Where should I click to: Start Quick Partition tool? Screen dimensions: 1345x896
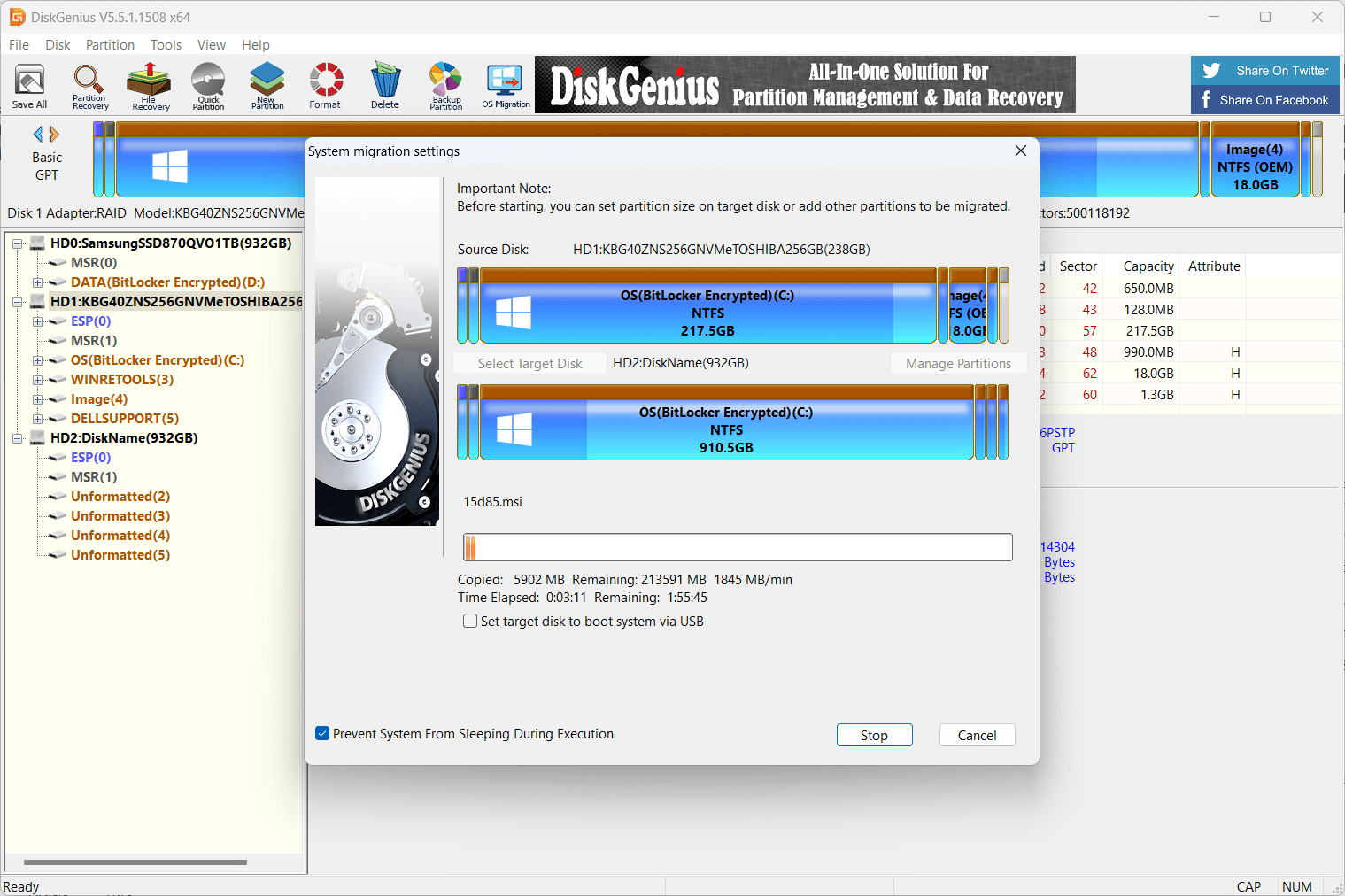click(x=208, y=86)
